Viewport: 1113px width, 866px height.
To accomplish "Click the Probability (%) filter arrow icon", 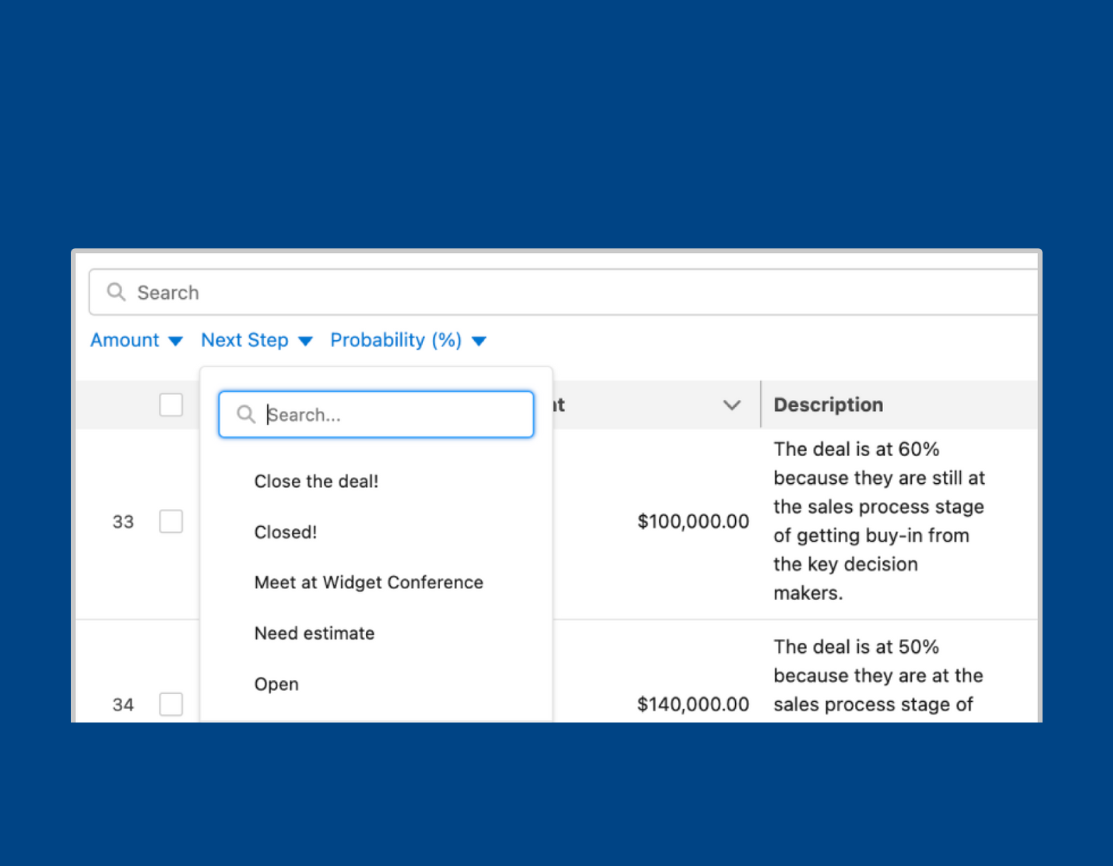I will tap(479, 341).
